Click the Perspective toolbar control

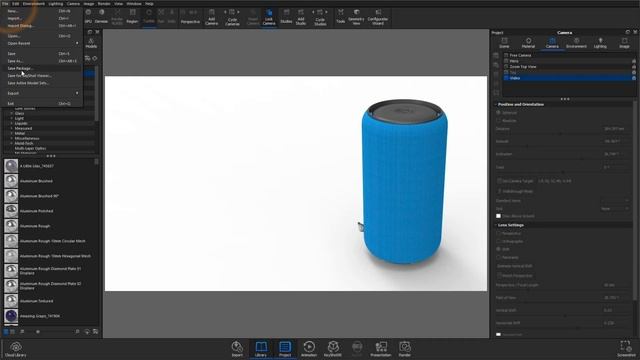pos(190,17)
